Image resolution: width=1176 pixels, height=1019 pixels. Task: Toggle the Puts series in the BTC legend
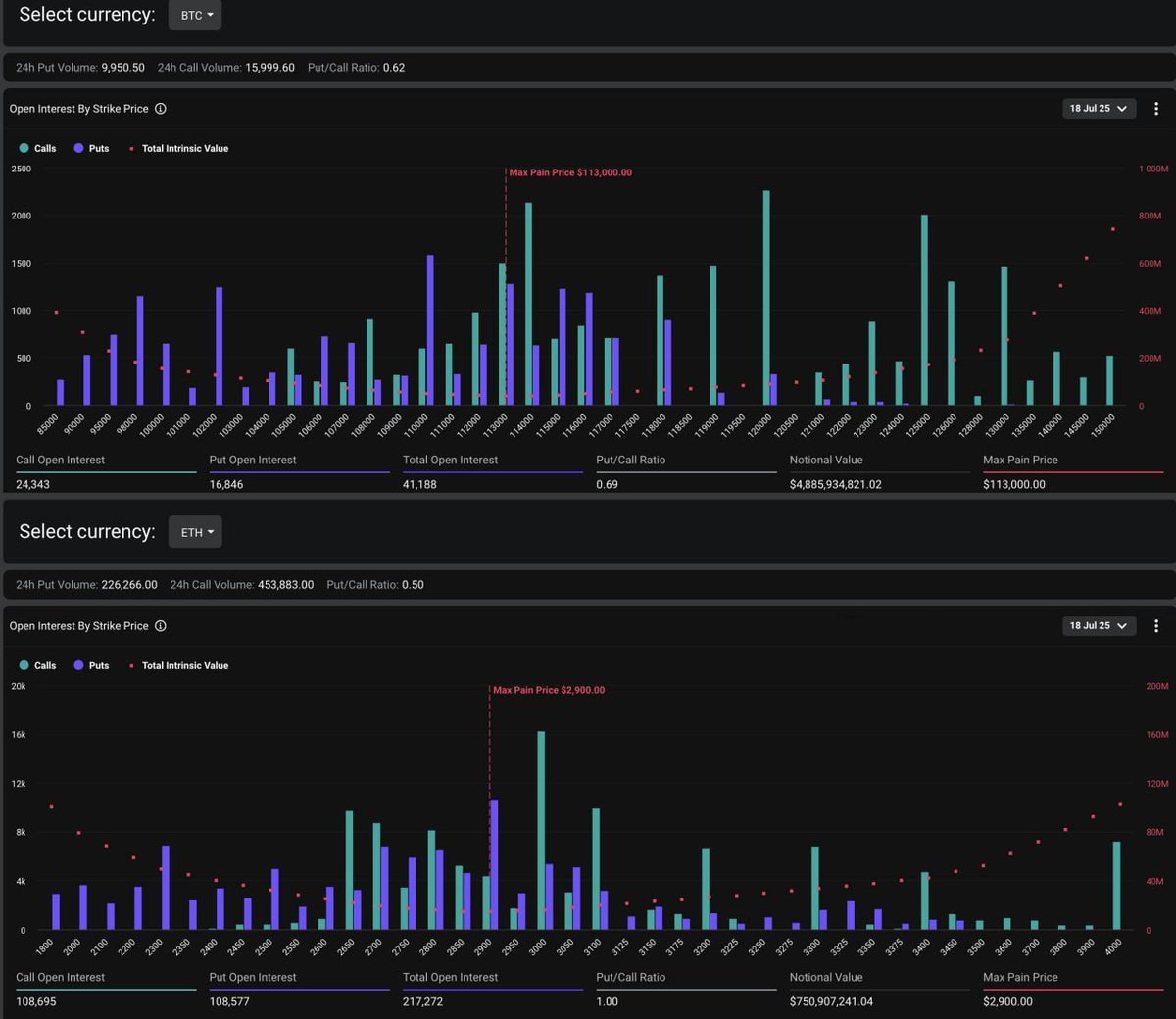coord(91,149)
